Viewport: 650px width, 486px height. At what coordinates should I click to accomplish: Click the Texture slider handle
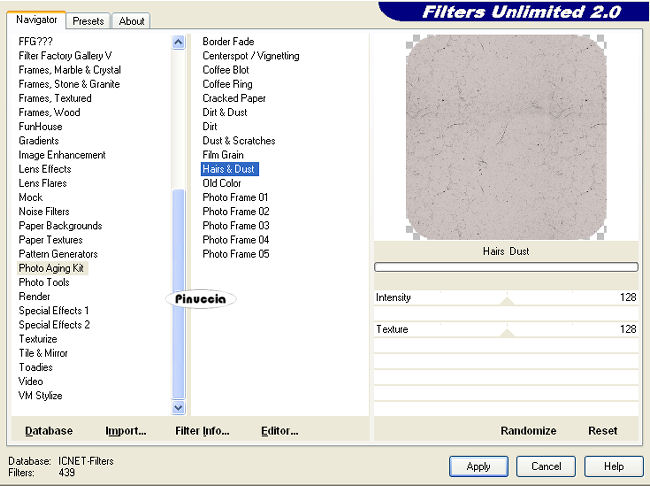click(506, 333)
